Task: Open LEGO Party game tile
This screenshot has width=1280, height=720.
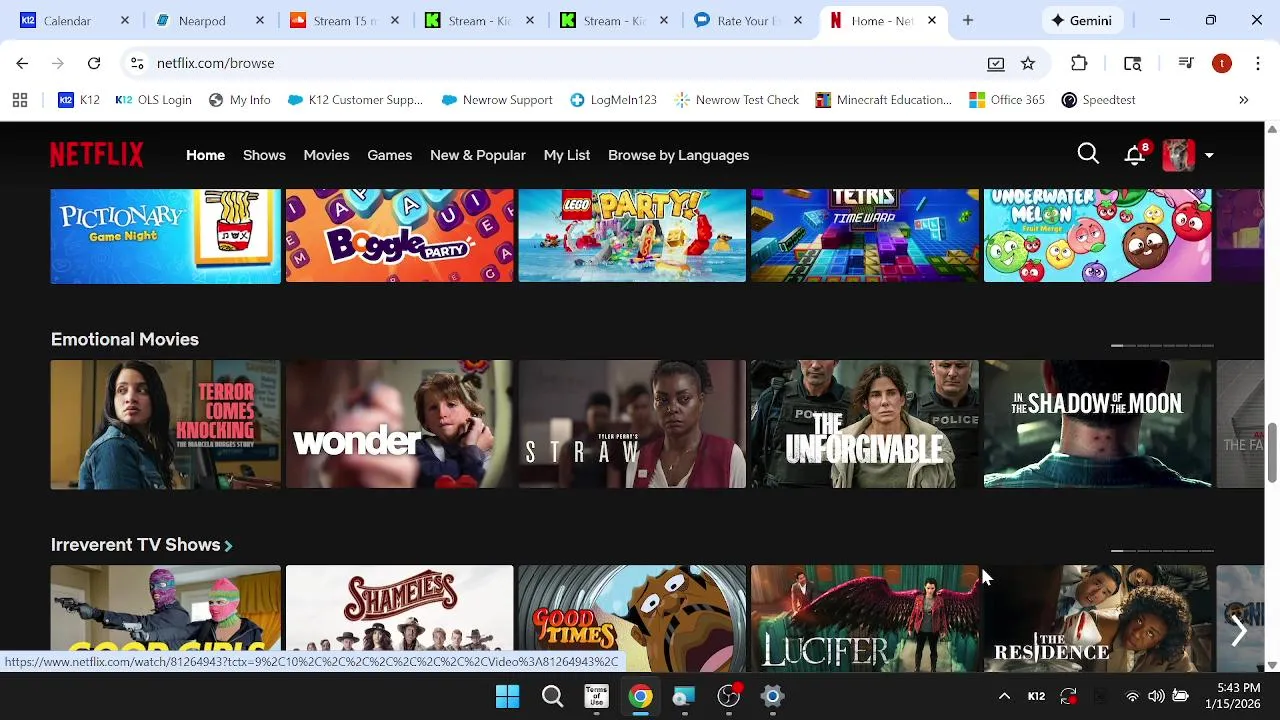Action: [632, 235]
